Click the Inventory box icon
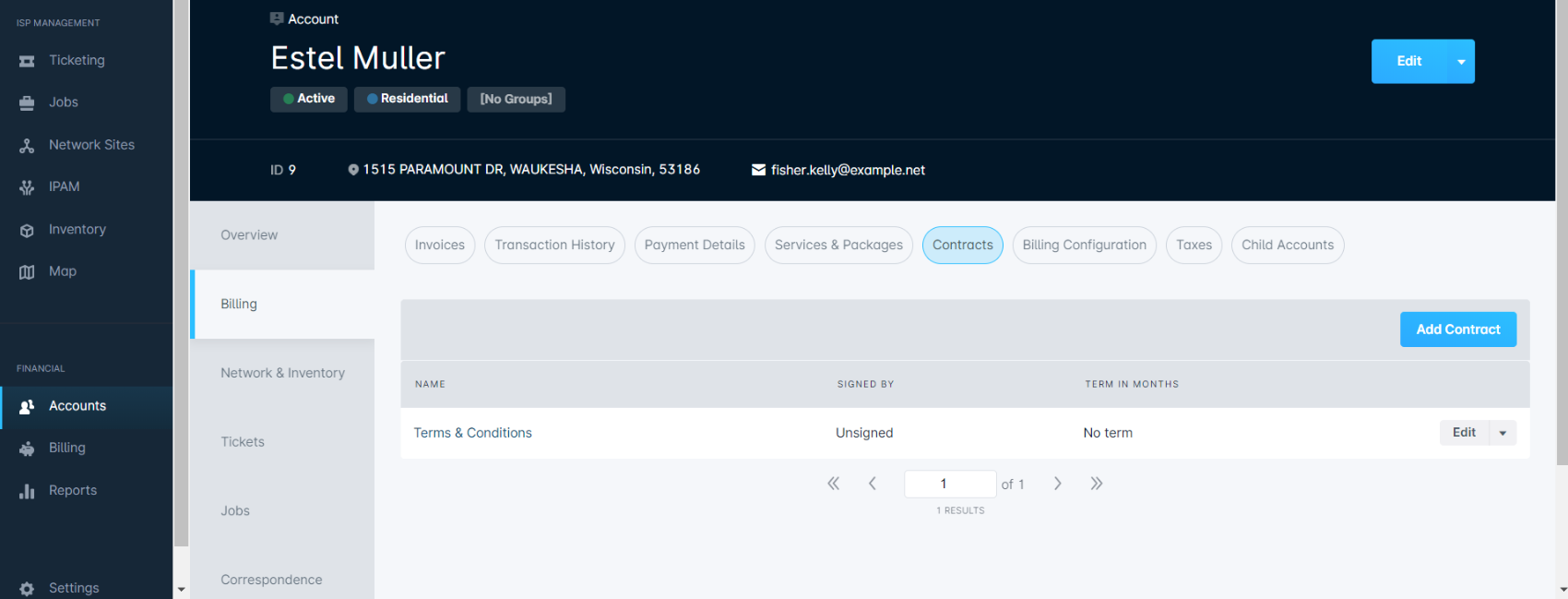This screenshot has width=1568, height=599. (x=27, y=230)
